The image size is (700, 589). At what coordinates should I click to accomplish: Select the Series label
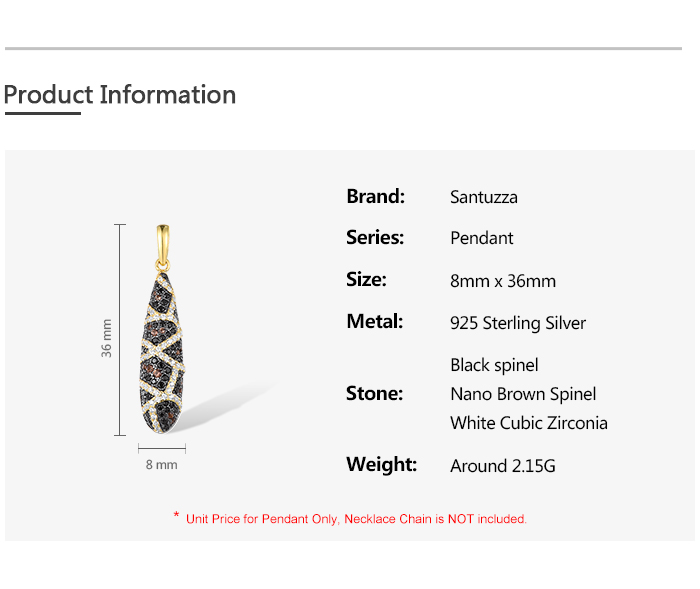coord(375,238)
